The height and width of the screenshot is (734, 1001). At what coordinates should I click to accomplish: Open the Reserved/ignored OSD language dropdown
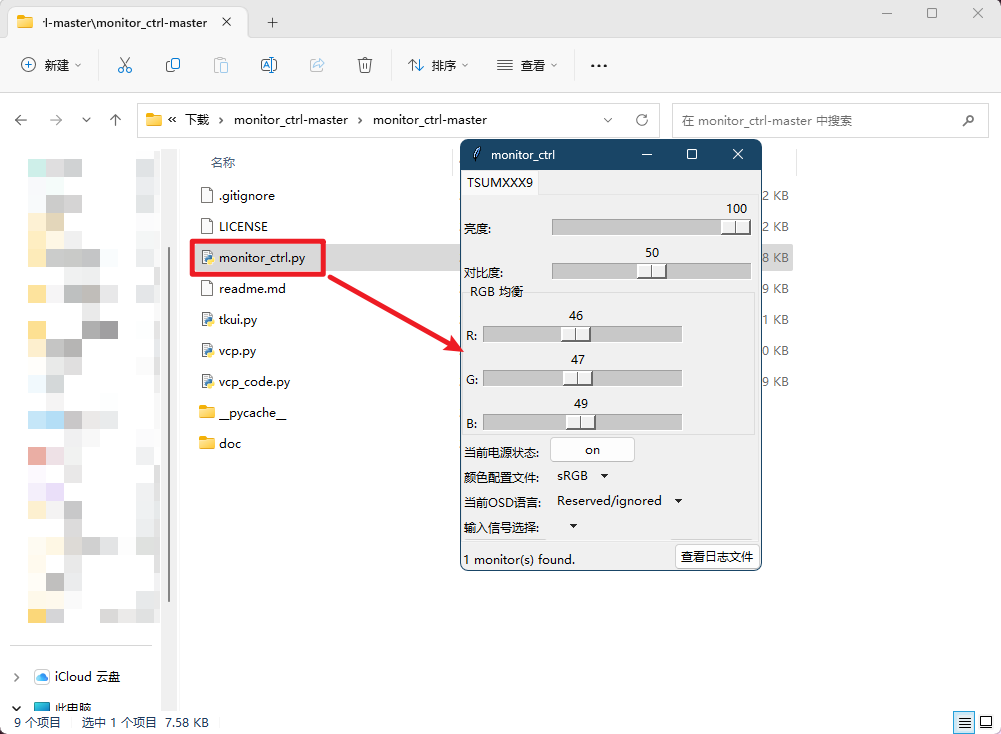(619, 501)
